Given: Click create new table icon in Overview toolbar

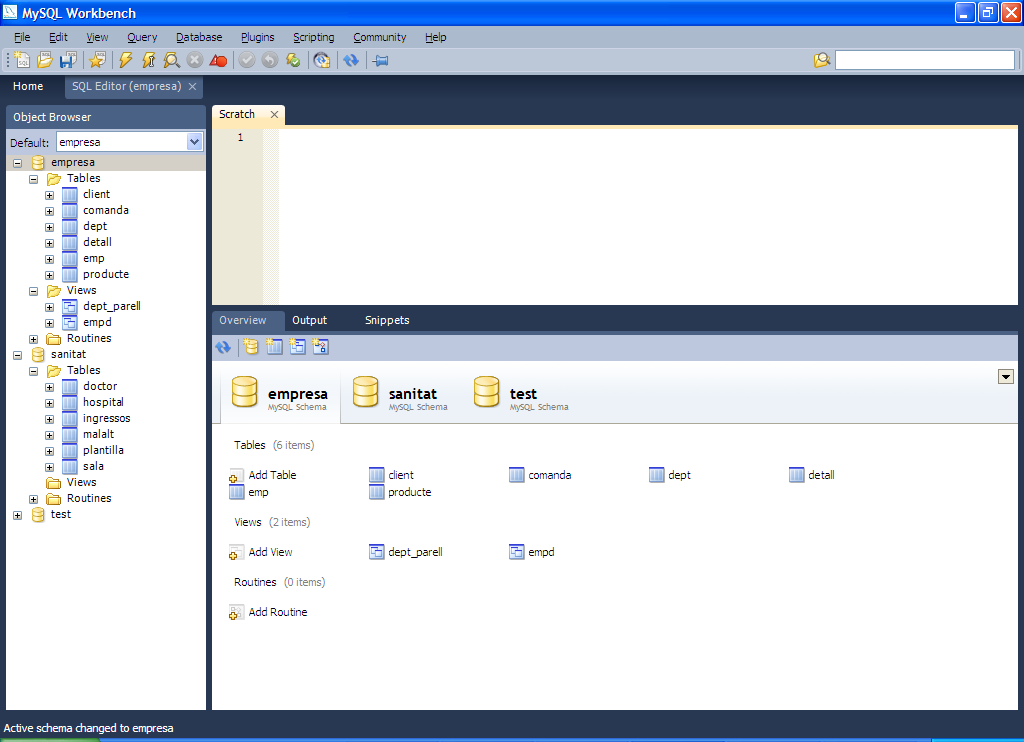Looking at the screenshot, I should point(274,347).
